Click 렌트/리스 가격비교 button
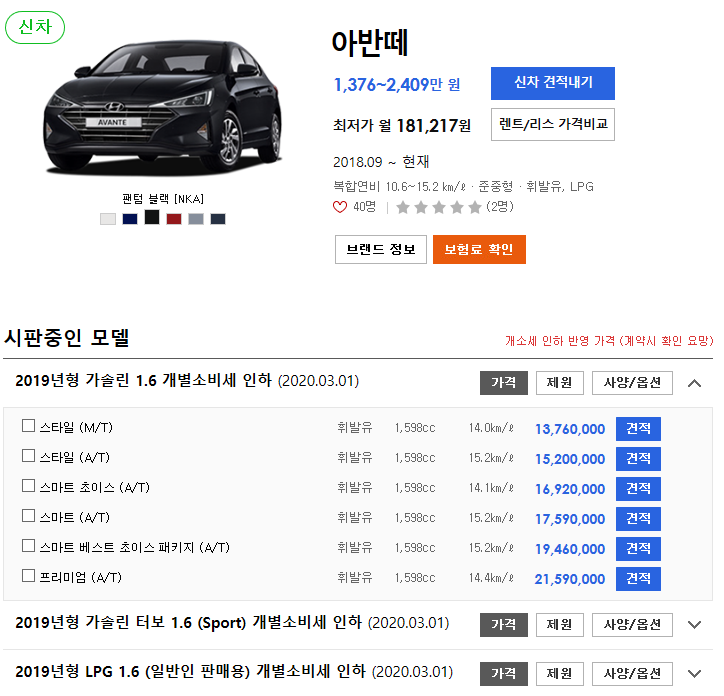 553,124
